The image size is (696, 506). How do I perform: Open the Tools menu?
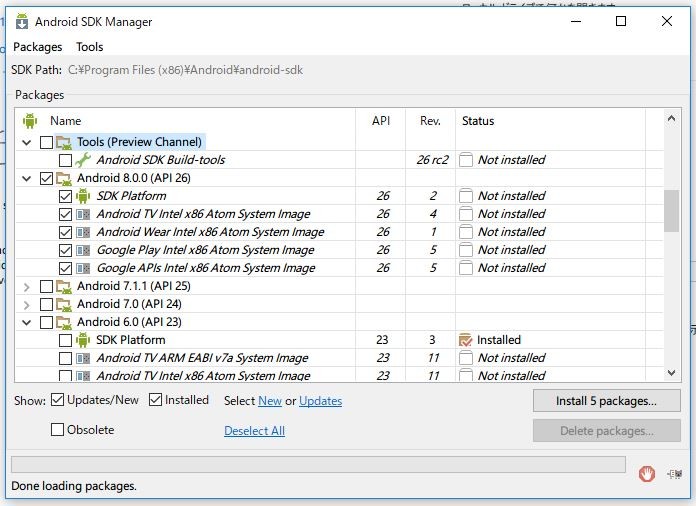[x=90, y=47]
